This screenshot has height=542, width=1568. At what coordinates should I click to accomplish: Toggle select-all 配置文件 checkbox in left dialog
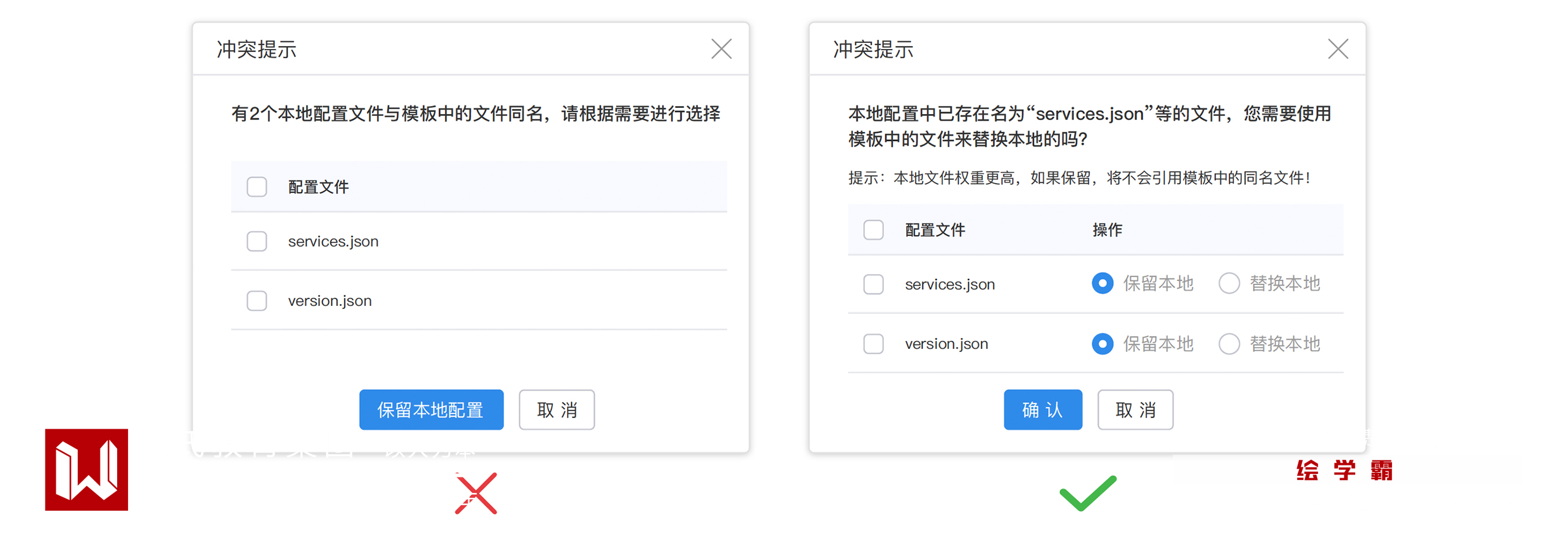click(257, 187)
